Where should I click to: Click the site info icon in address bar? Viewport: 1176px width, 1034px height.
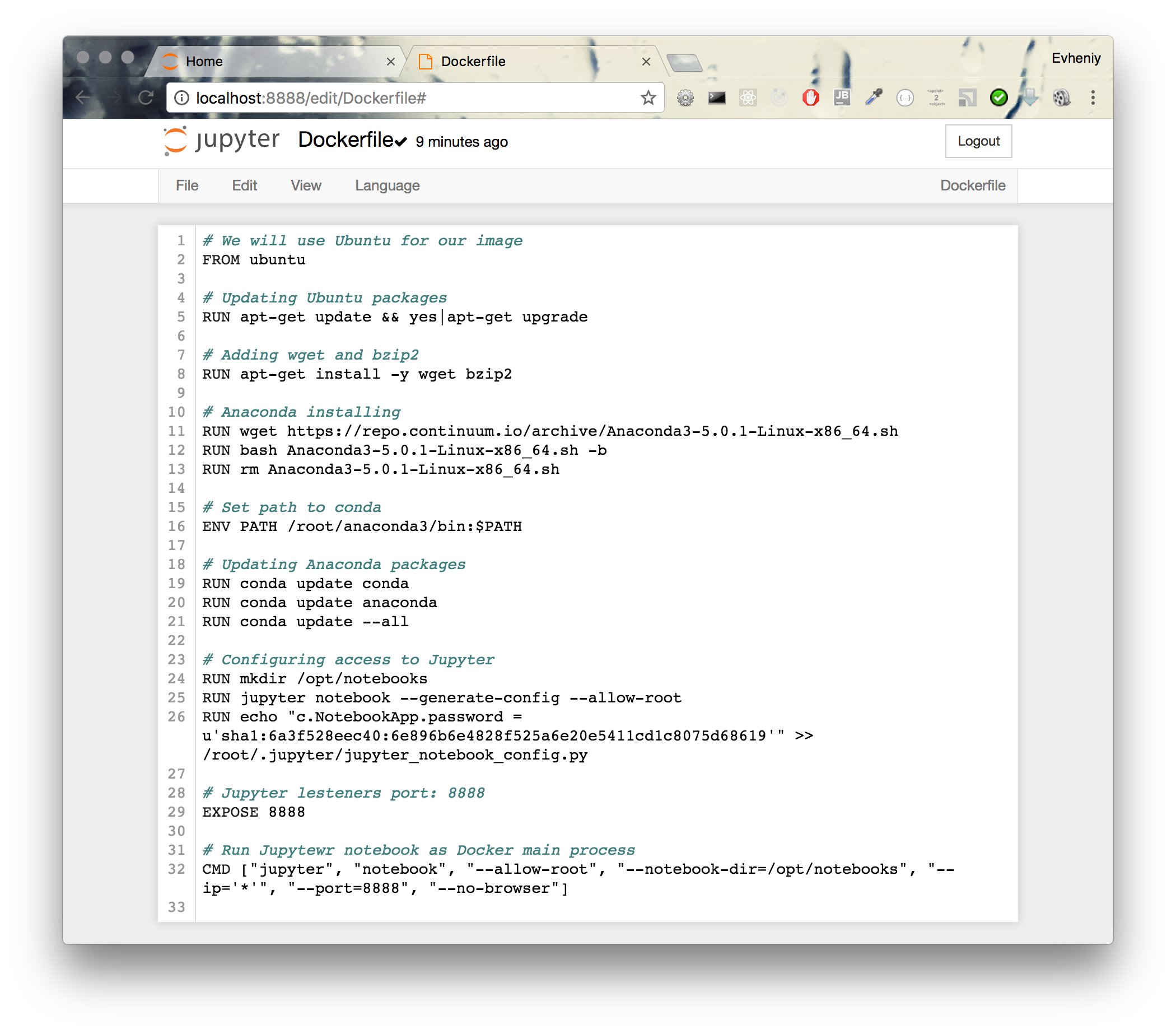tap(182, 98)
